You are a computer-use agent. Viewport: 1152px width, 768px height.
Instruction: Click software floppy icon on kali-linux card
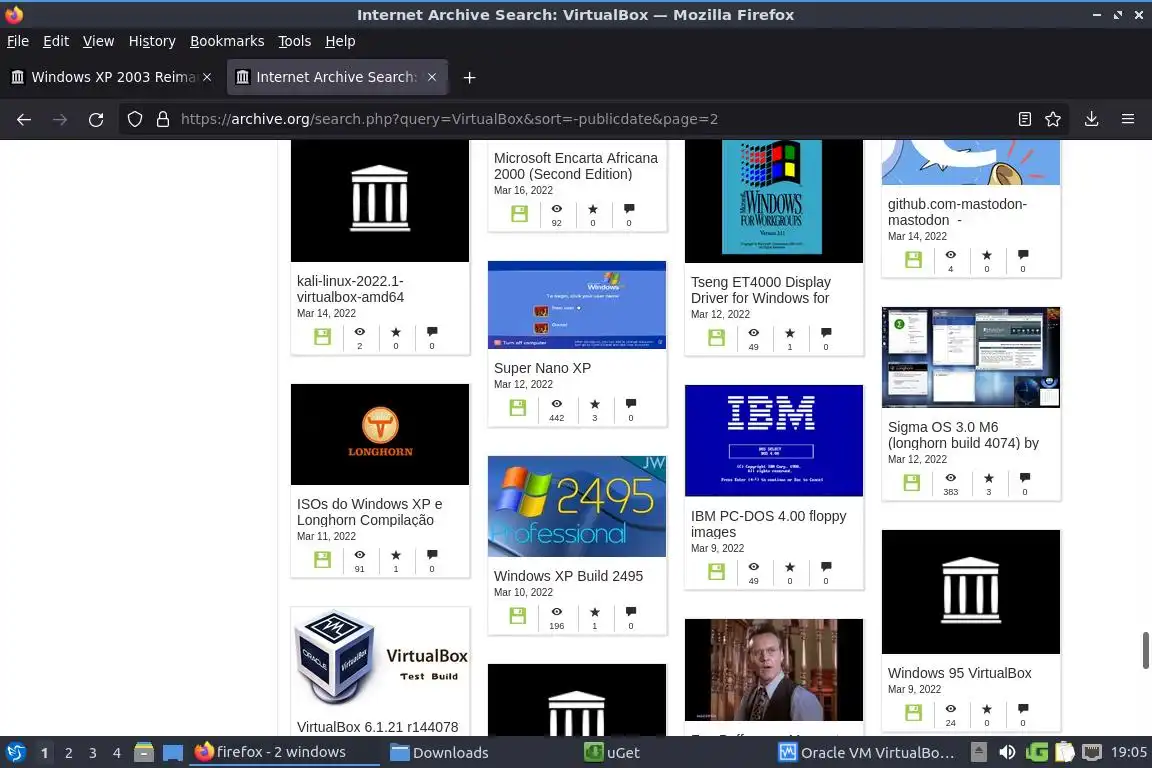point(323,337)
